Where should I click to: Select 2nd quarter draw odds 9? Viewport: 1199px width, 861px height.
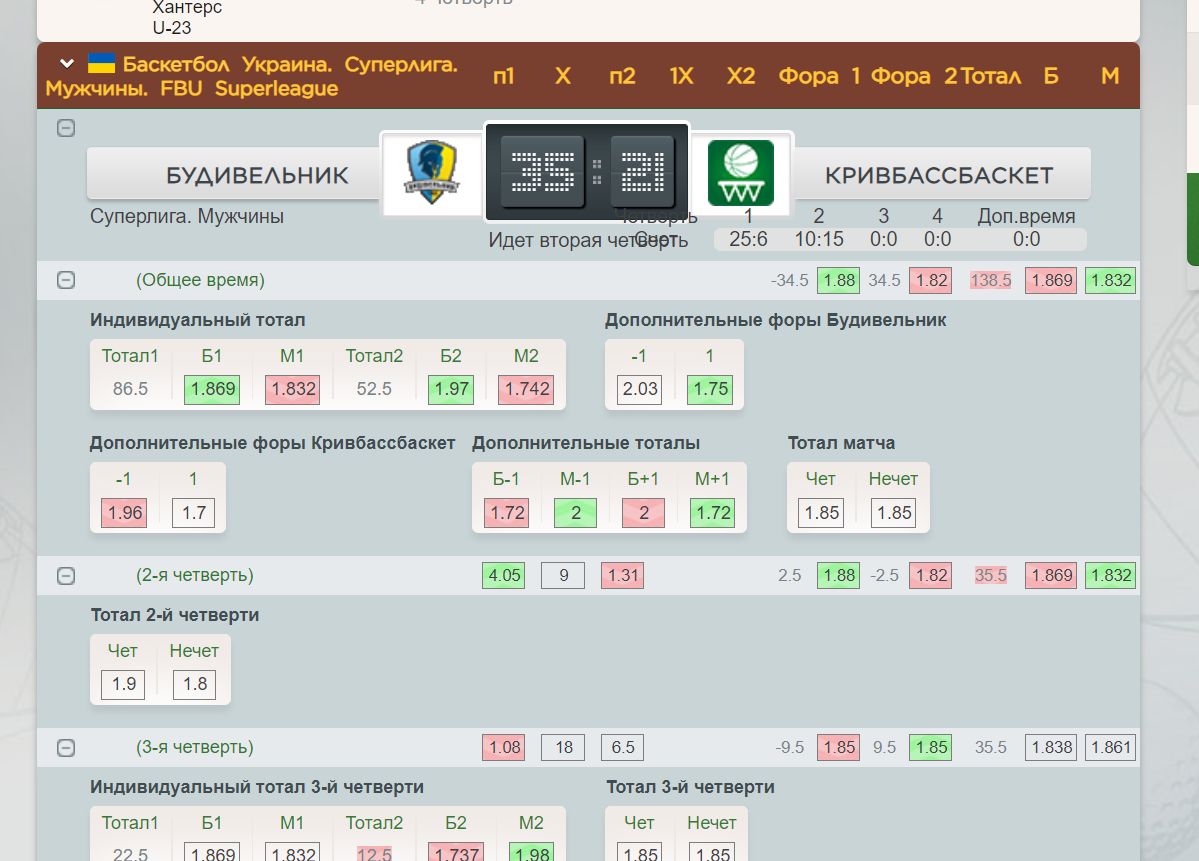point(563,576)
